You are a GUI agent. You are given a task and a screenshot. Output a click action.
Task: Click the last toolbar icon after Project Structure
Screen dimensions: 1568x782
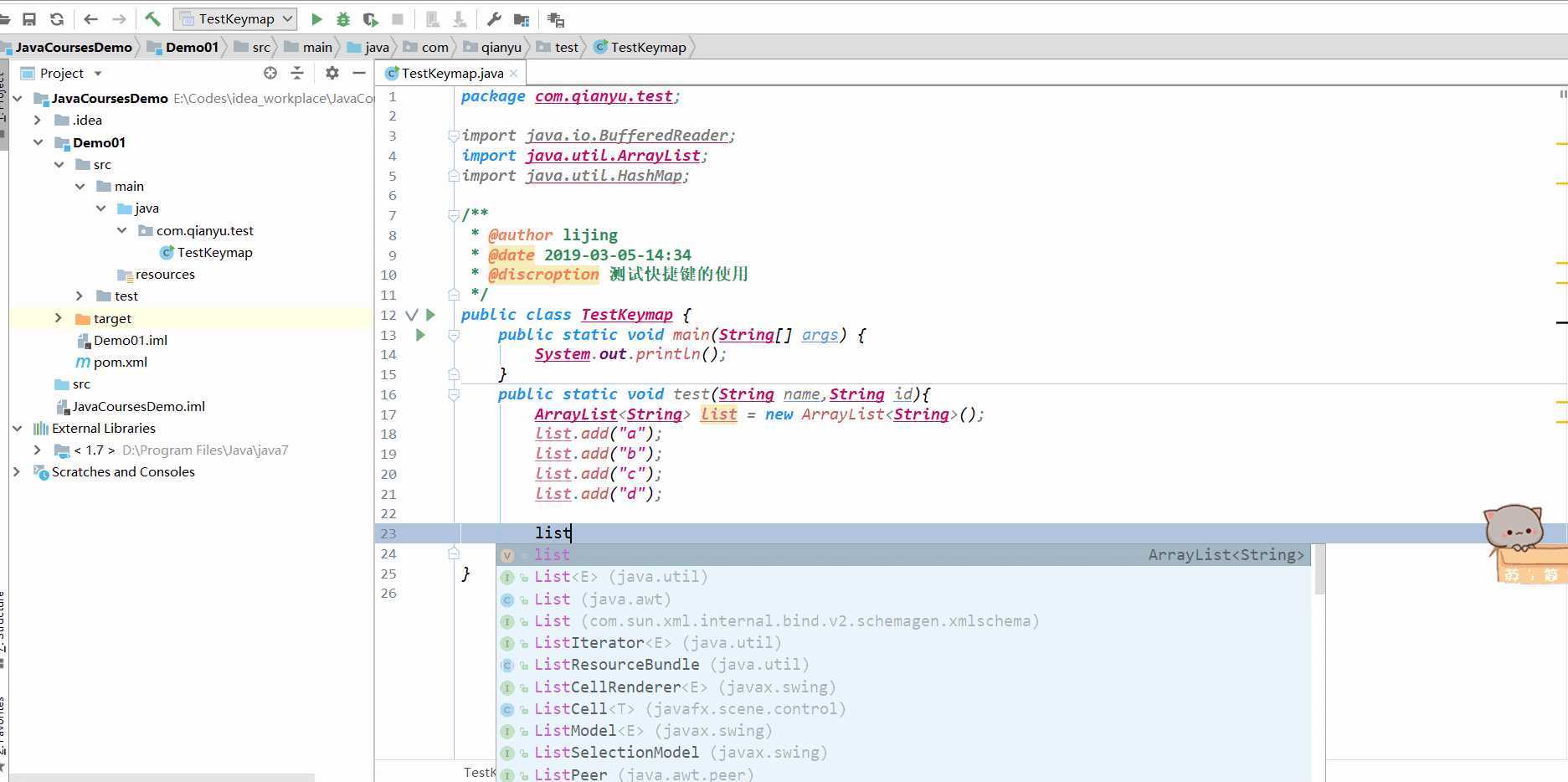[555, 18]
